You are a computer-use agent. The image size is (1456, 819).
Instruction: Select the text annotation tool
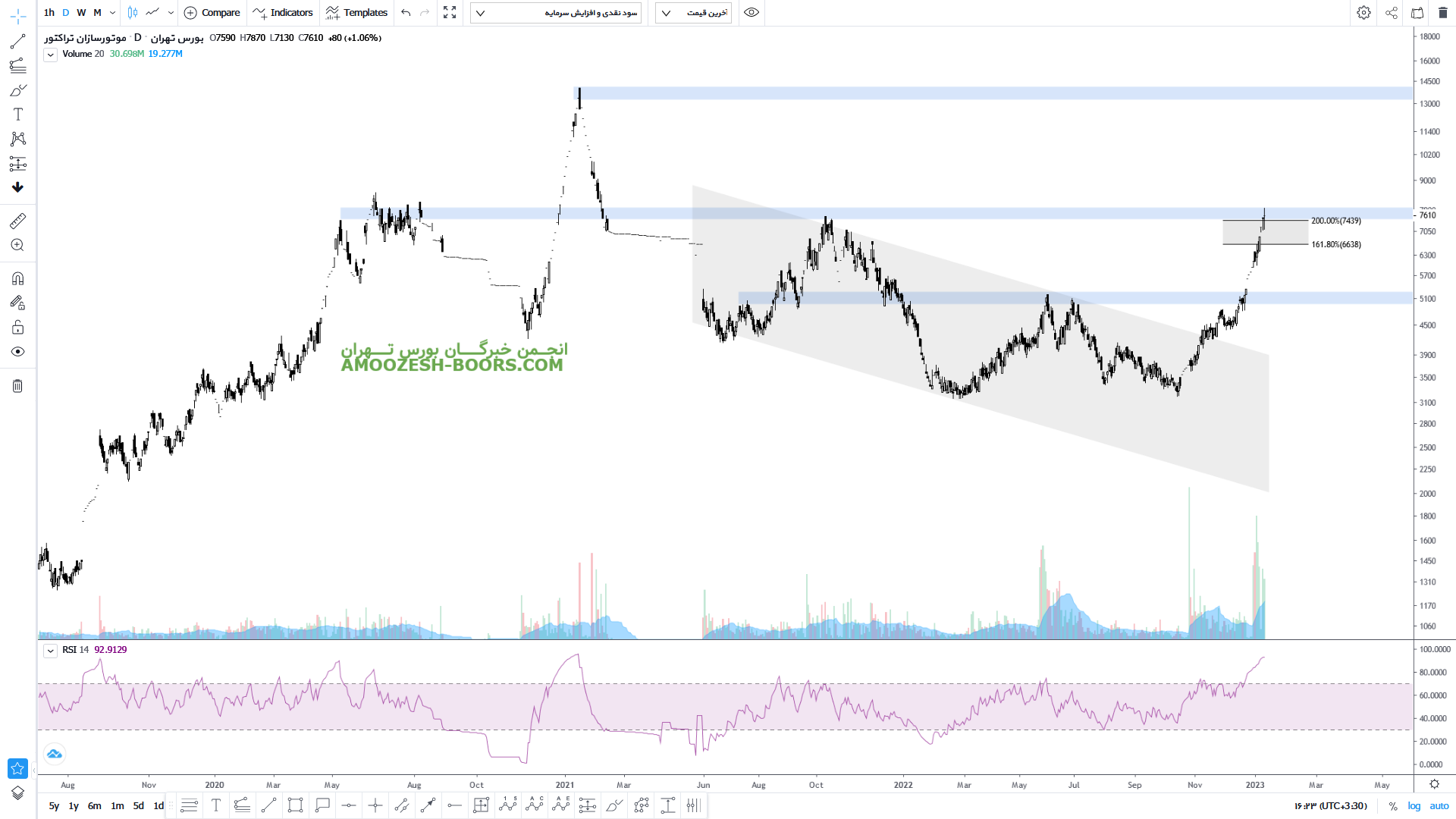point(17,115)
